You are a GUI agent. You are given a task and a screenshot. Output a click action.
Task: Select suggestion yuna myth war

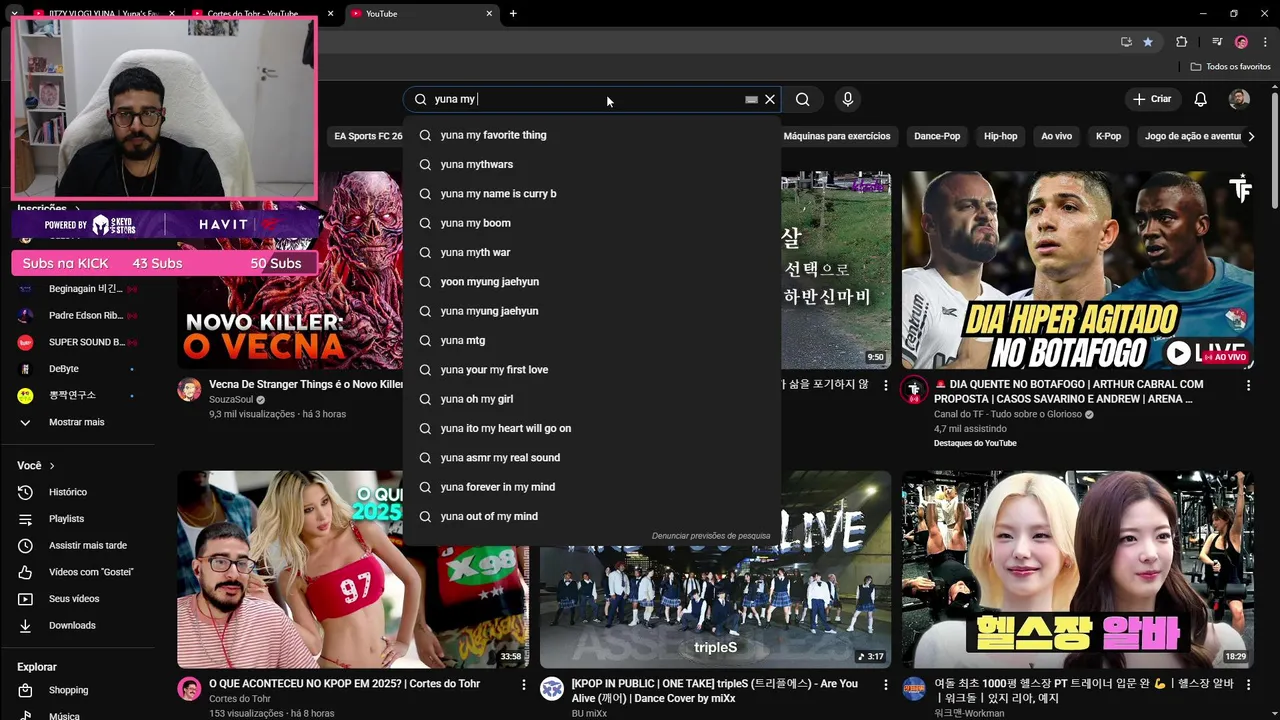(x=592, y=252)
